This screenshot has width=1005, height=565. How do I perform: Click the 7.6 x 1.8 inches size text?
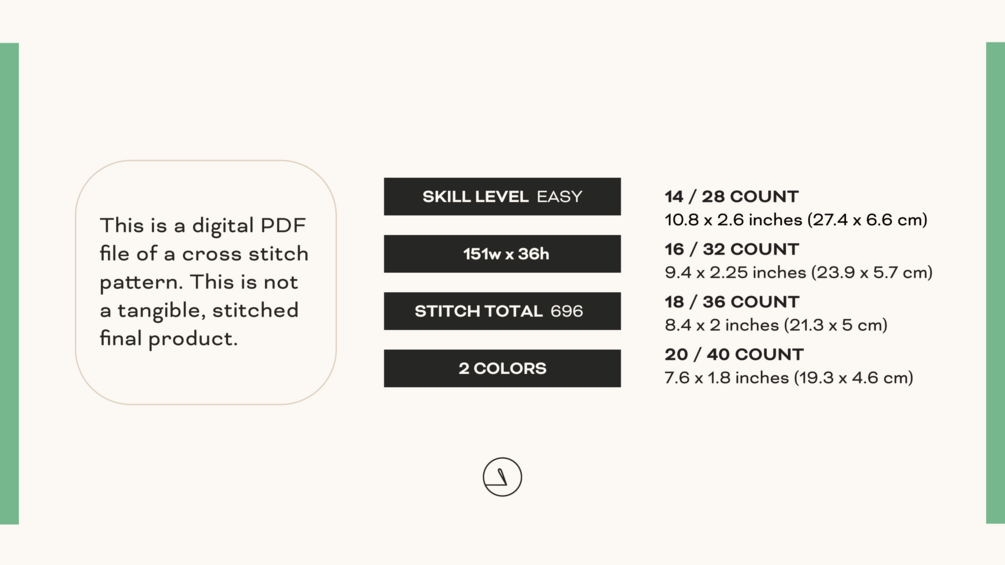coord(789,378)
